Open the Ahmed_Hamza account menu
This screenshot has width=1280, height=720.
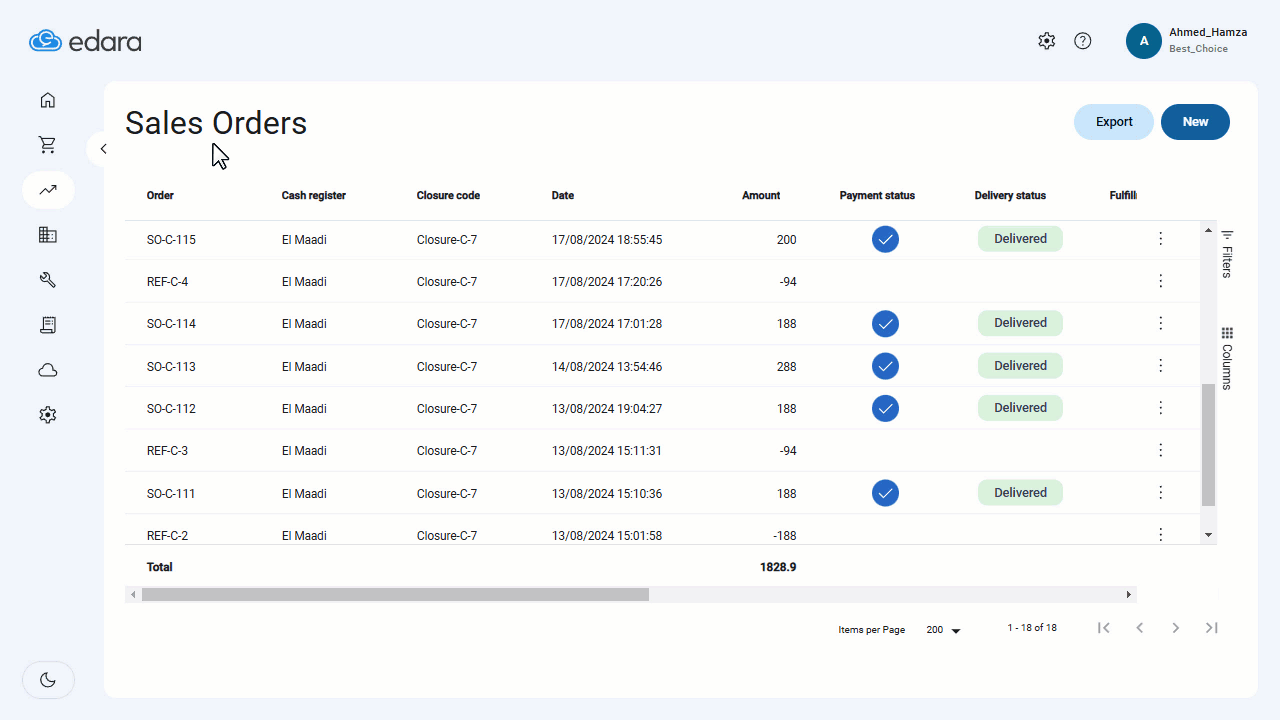tap(1187, 41)
